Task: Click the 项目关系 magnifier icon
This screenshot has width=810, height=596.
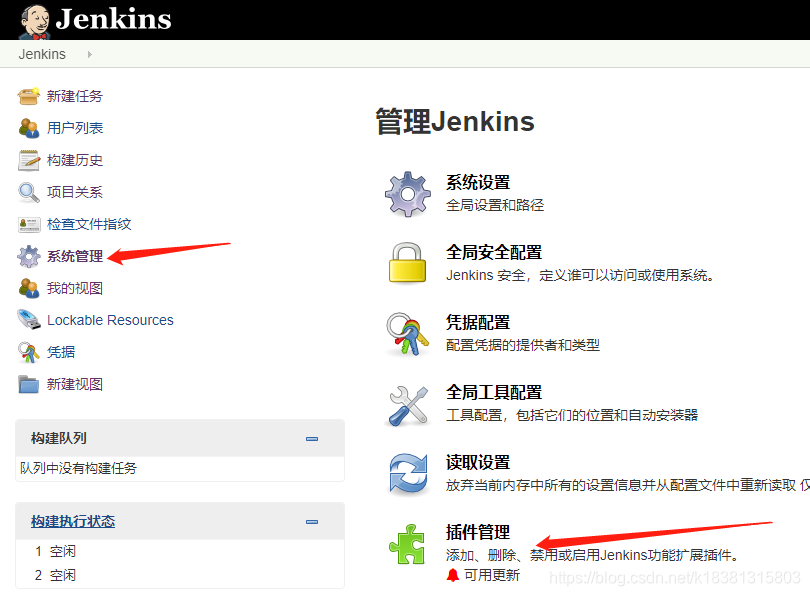Action: (28, 192)
